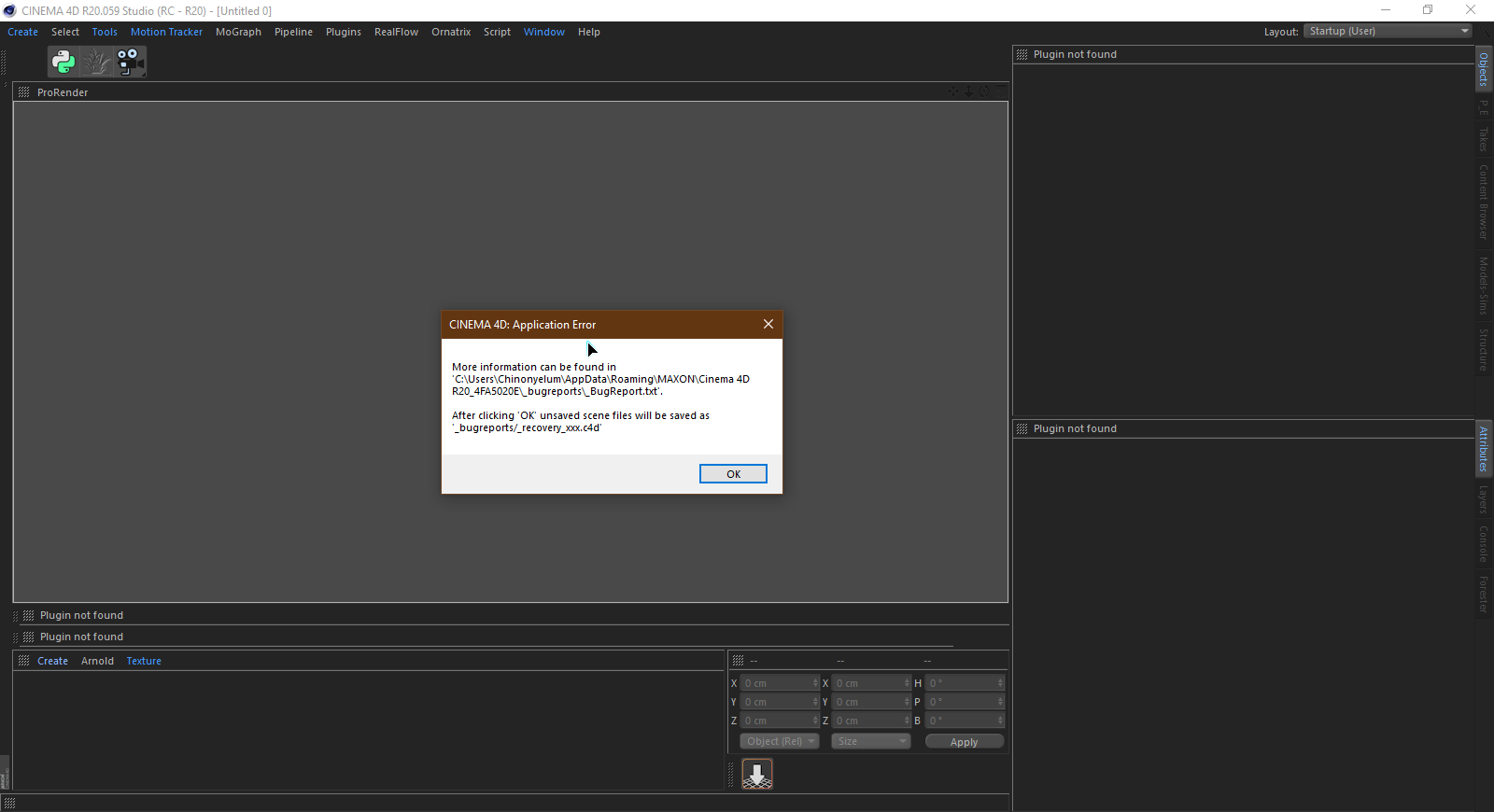This screenshot has width=1494, height=812.
Task: Click the position X field
Action: (x=780, y=683)
